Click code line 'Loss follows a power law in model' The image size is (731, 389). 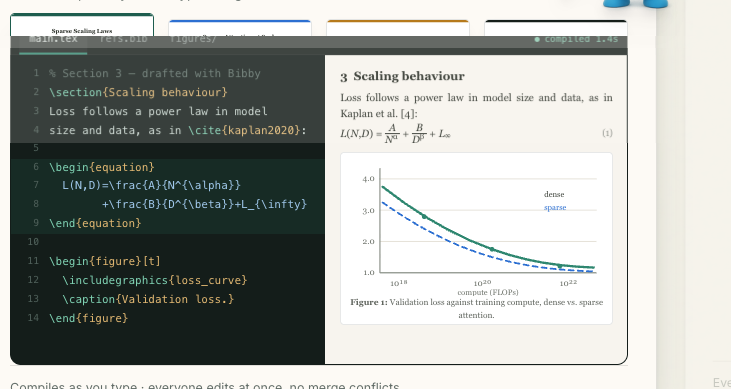coord(158,111)
